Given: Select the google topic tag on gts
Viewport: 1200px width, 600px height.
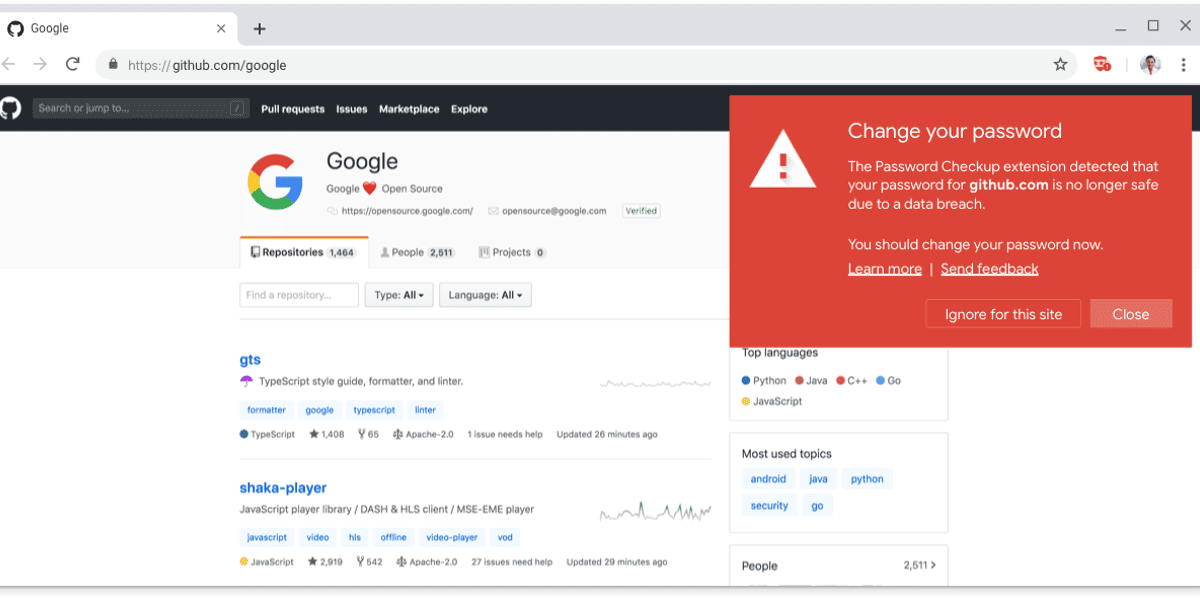Looking at the screenshot, I should [320, 410].
